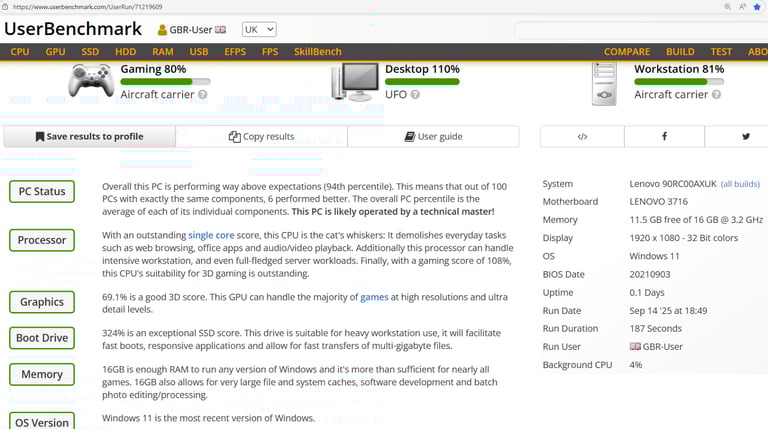768x429 pixels.
Task: Go to the EFPS section
Action: [x=235, y=52]
